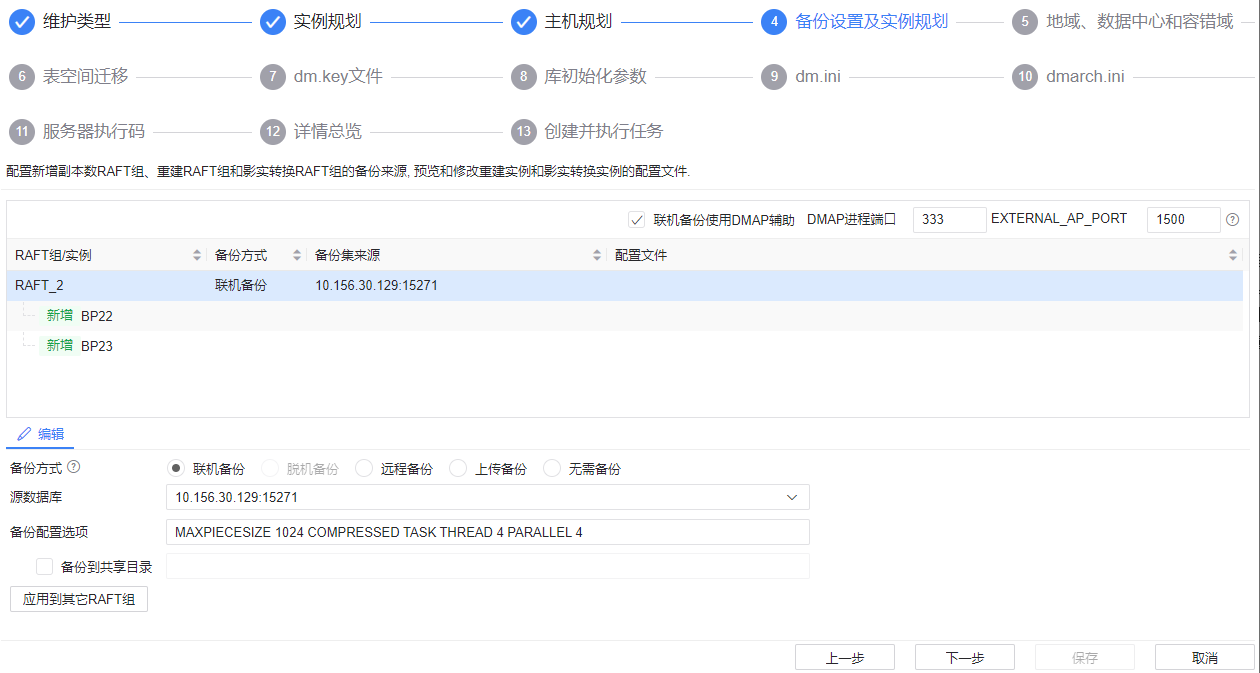This screenshot has height=673, width=1260.
Task: Click step 10 circle for dmarch.ini
Action: tap(1025, 77)
